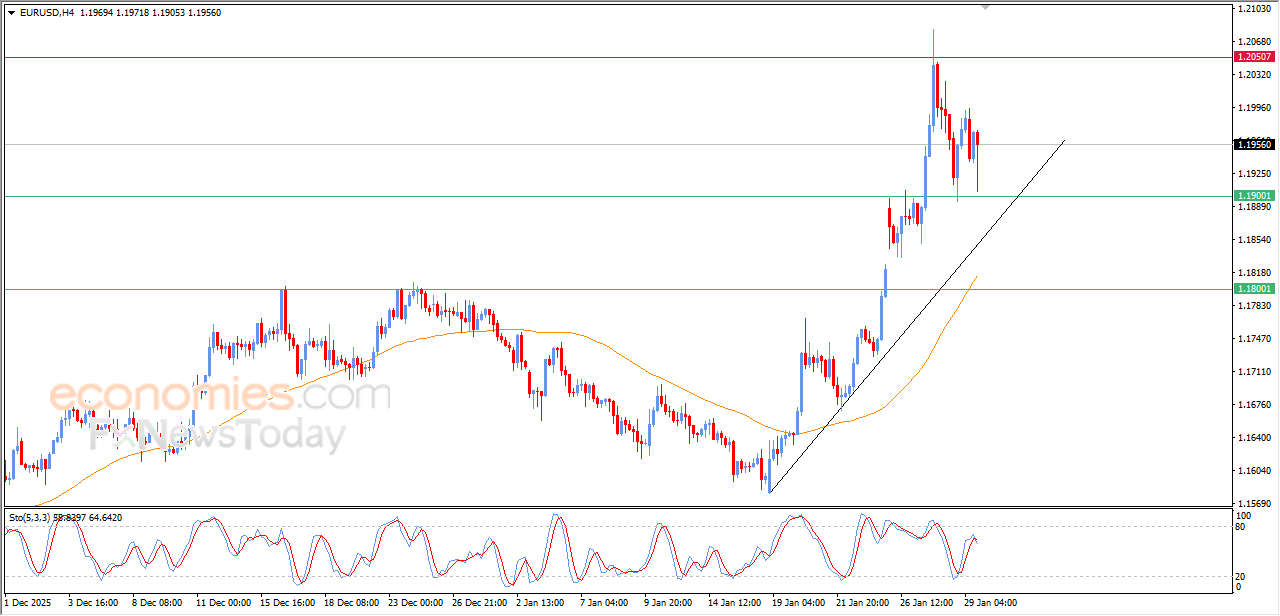This screenshot has height=616, width=1280.
Task: Click the 1 Dec 2025 date label
Action: [30, 603]
